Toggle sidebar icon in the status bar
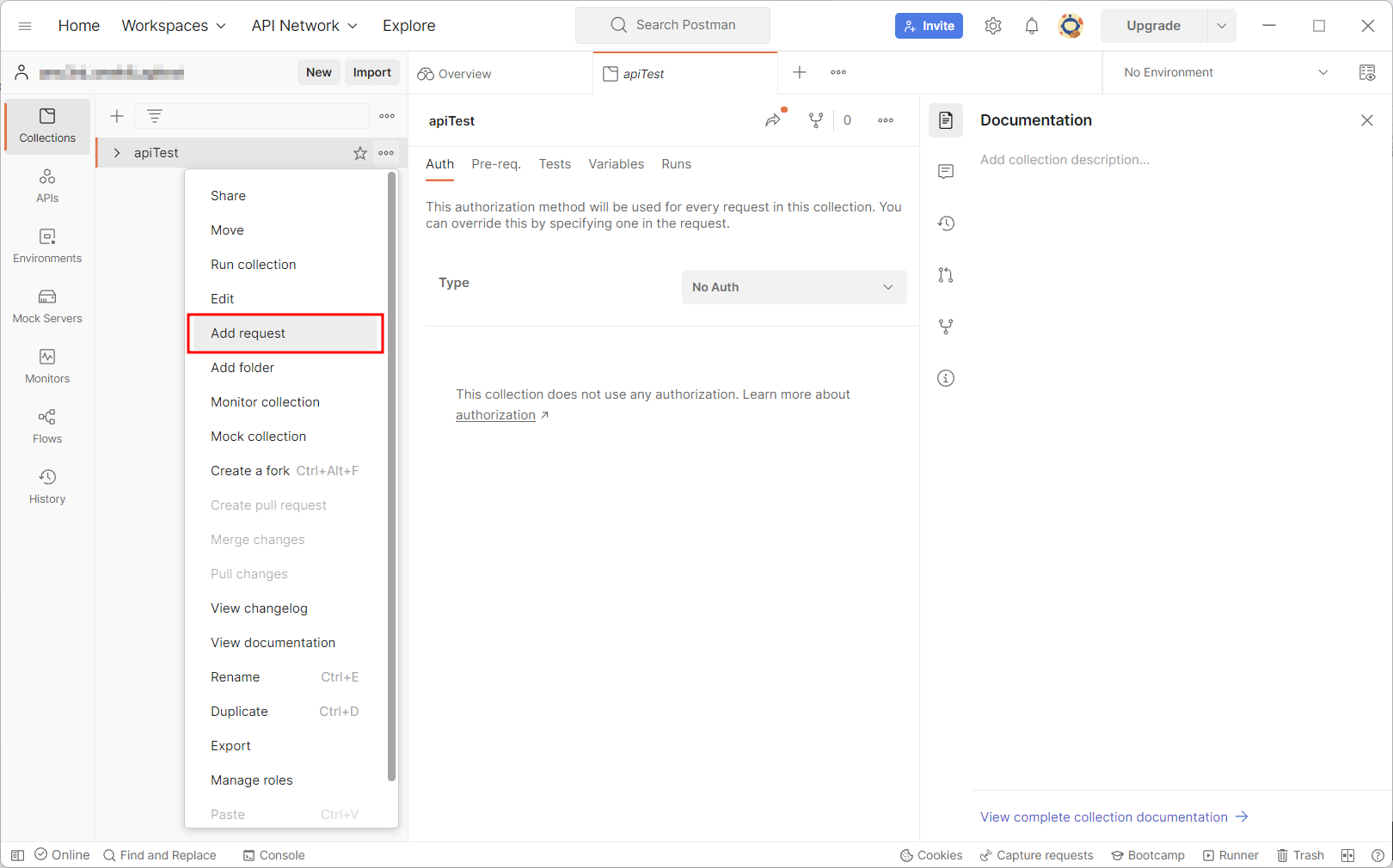 (x=17, y=855)
